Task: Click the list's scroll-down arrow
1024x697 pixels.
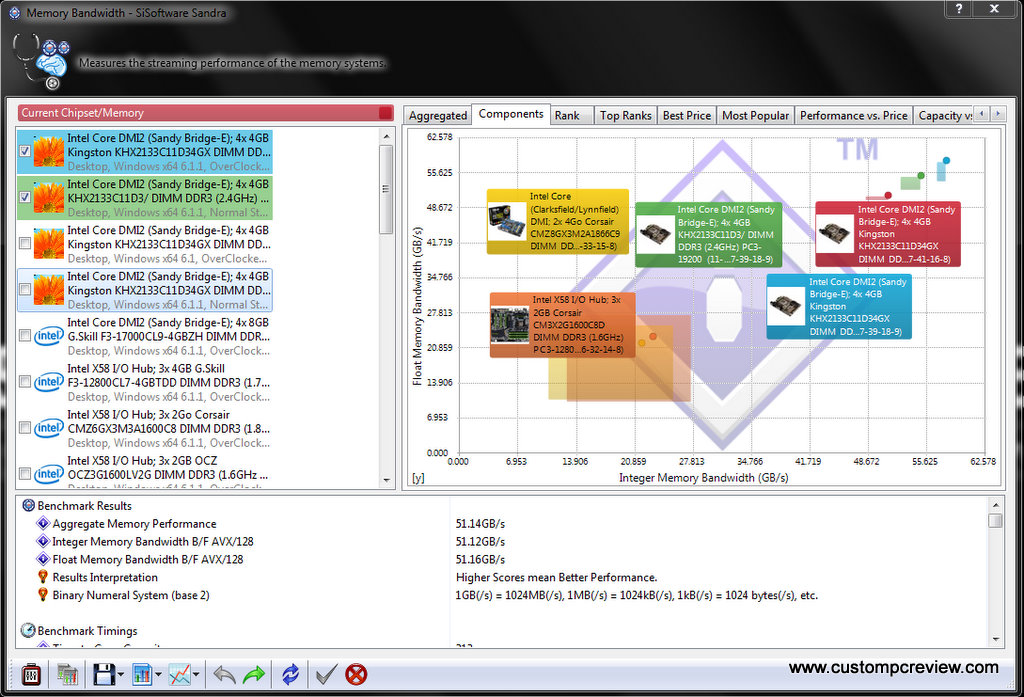Action: 387,481
